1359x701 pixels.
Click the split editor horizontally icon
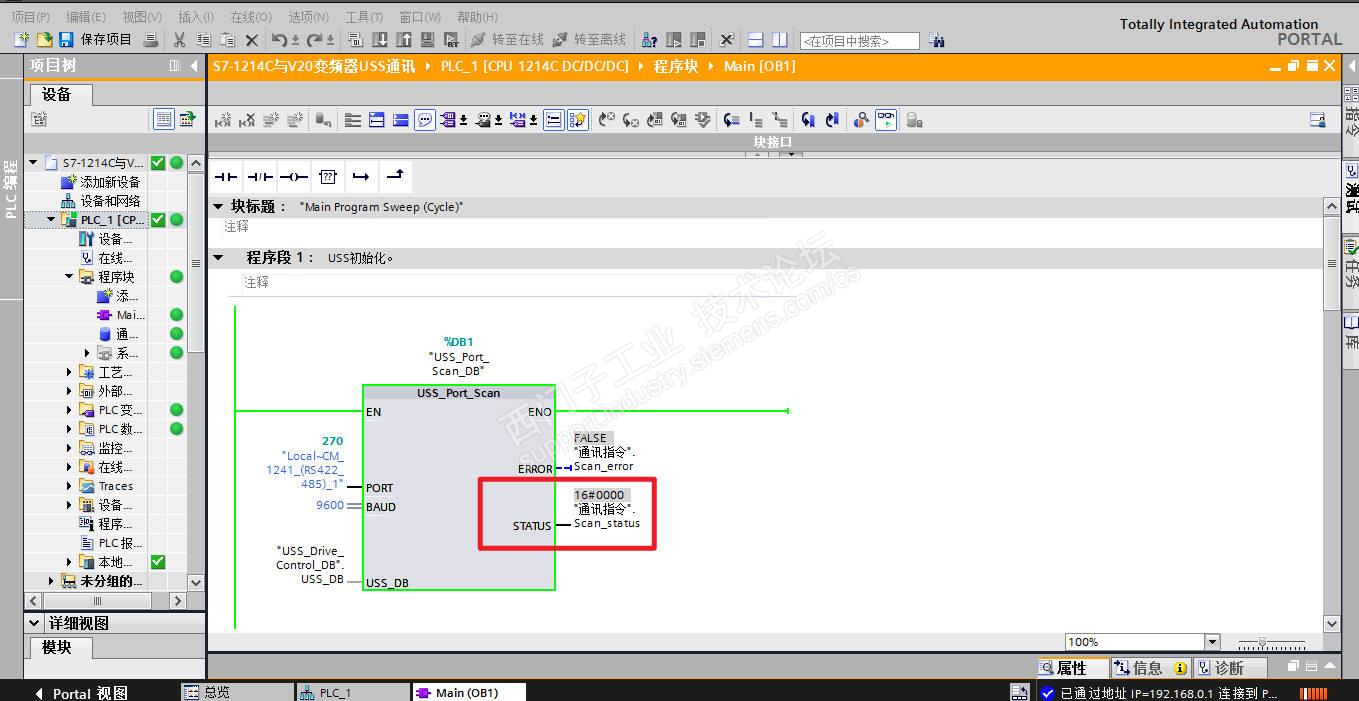point(756,40)
